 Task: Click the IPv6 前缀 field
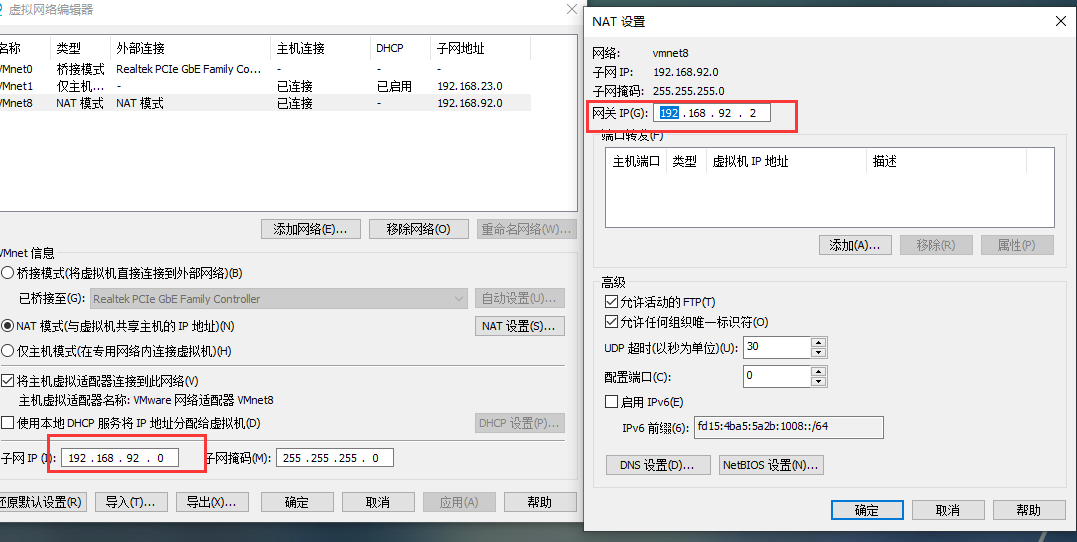click(789, 427)
